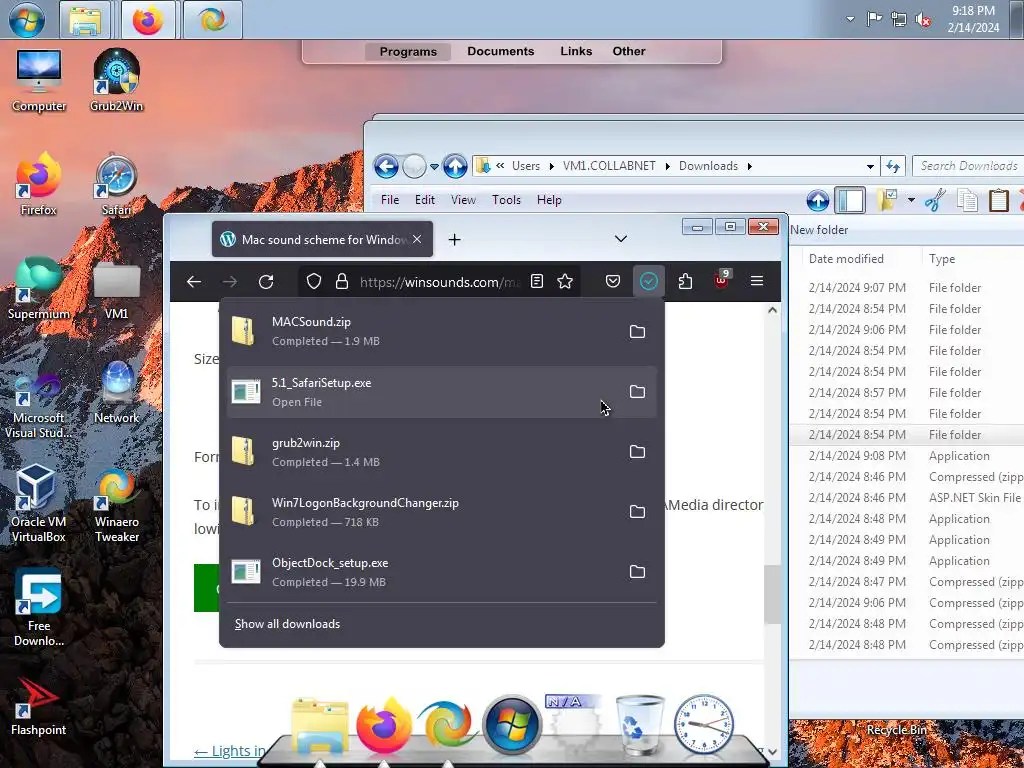Click Show all downloads
Screen dimensions: 1024x768
click(x=287, y=624)
